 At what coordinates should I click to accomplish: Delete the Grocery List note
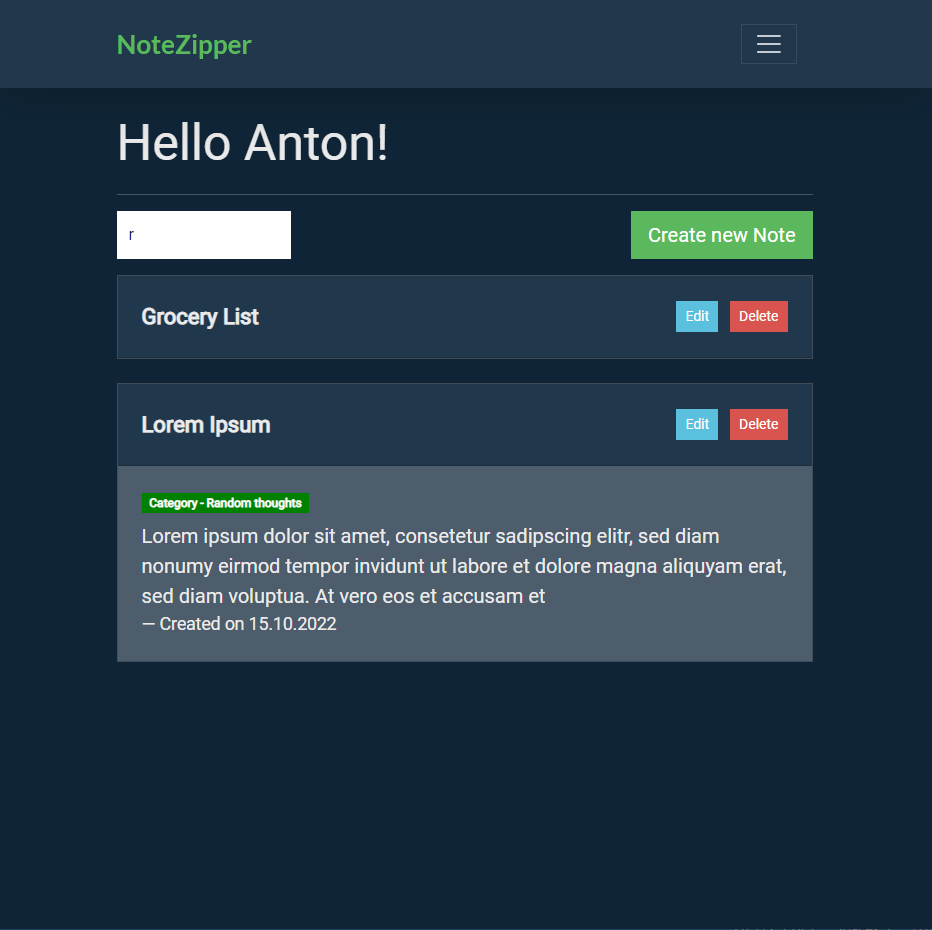(758, 316)
